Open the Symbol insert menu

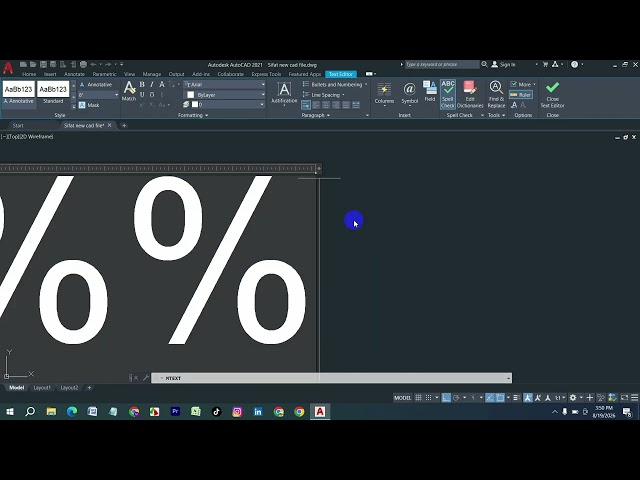point(409,93)
